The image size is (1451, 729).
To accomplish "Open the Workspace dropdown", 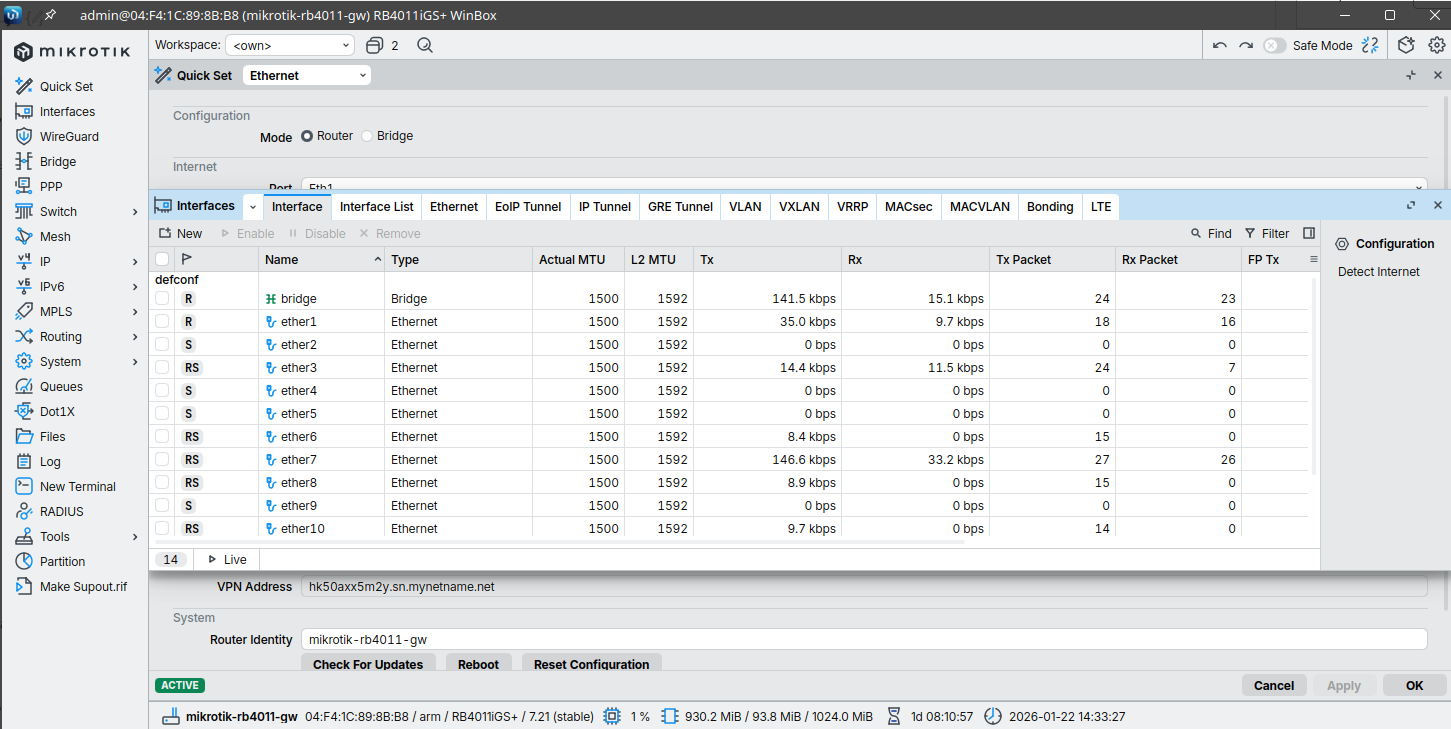I will (290, 45).
